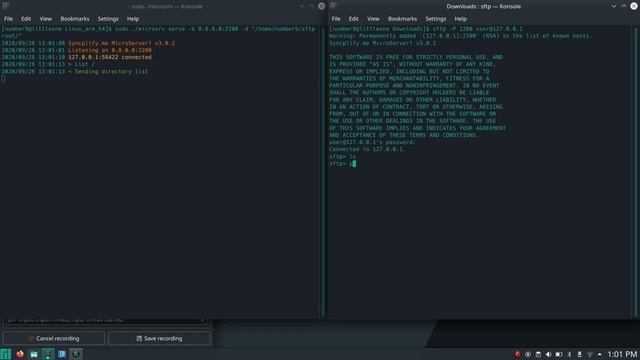The width and height of the screenshot is (640, 360).
Task: Open the Manjaro application launcher
Action: click(x=6, y=354)
